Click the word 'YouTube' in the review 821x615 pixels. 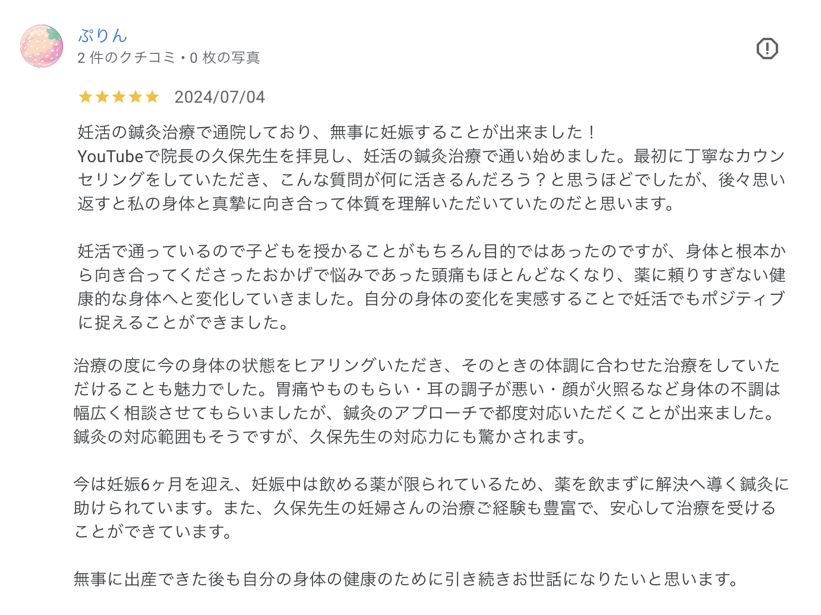click(x=110, y=156)
